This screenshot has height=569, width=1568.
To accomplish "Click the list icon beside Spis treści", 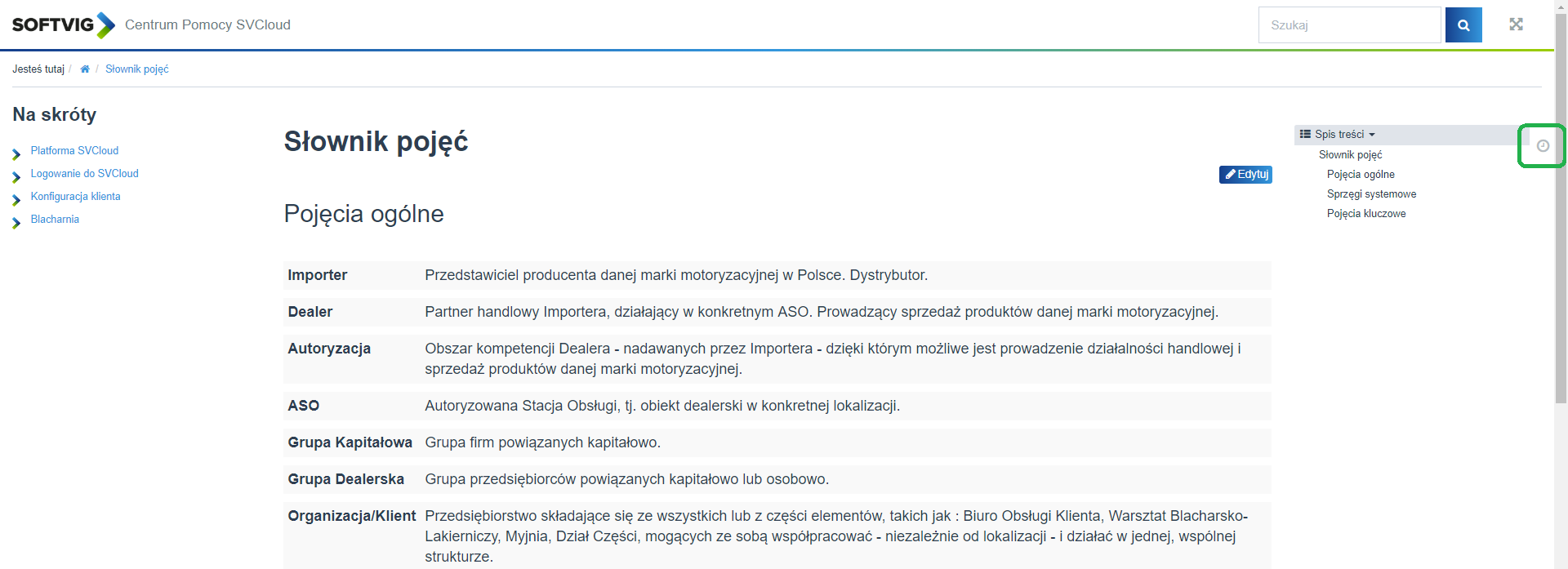I will 1305,135.
